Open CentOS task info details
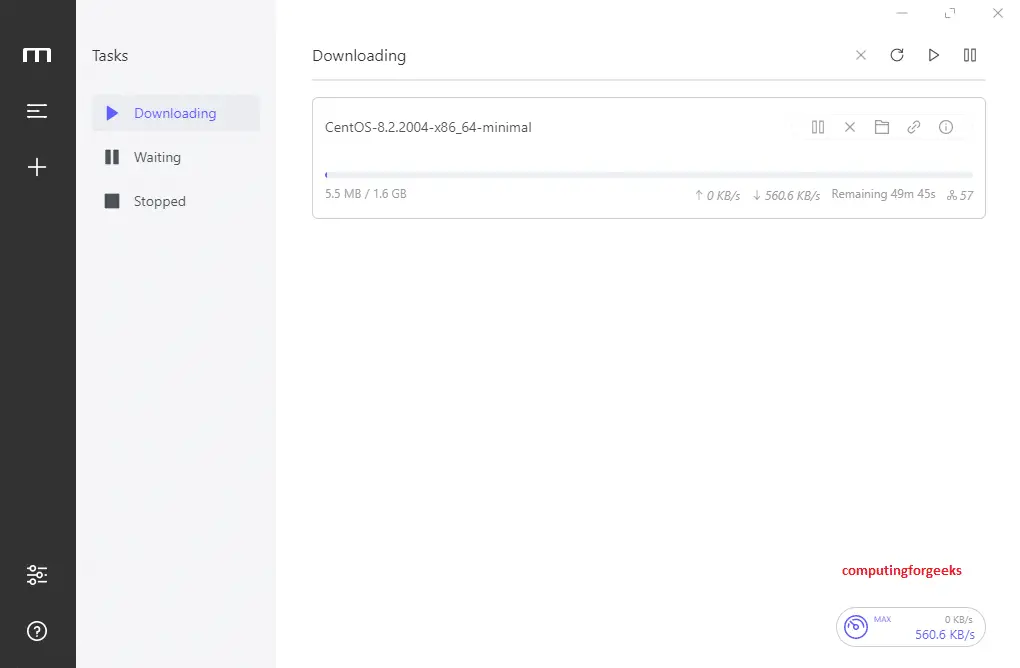 coord(946,127)
